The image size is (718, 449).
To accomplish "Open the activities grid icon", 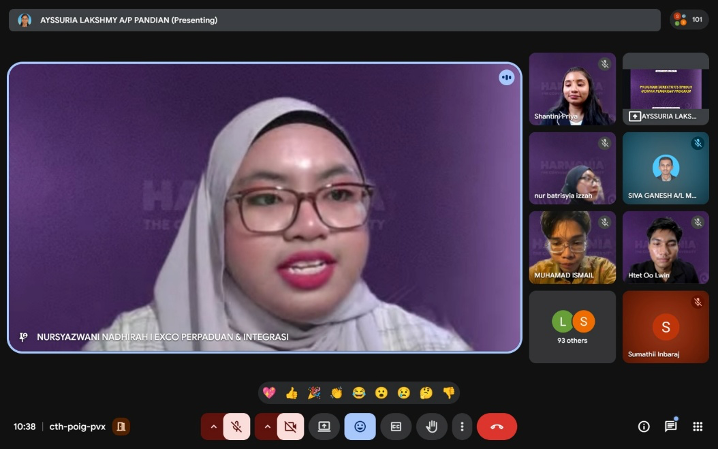I will coord(698,426).
